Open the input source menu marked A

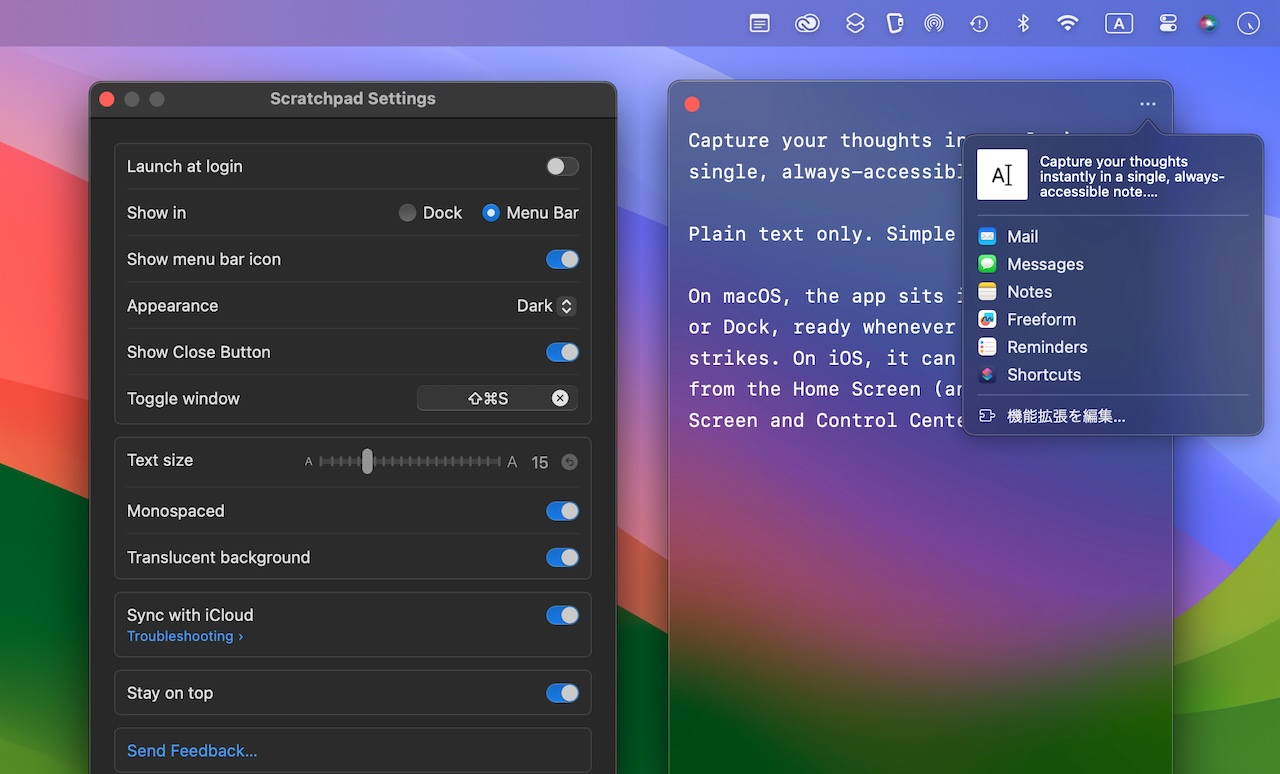(x=1118, y=23)
